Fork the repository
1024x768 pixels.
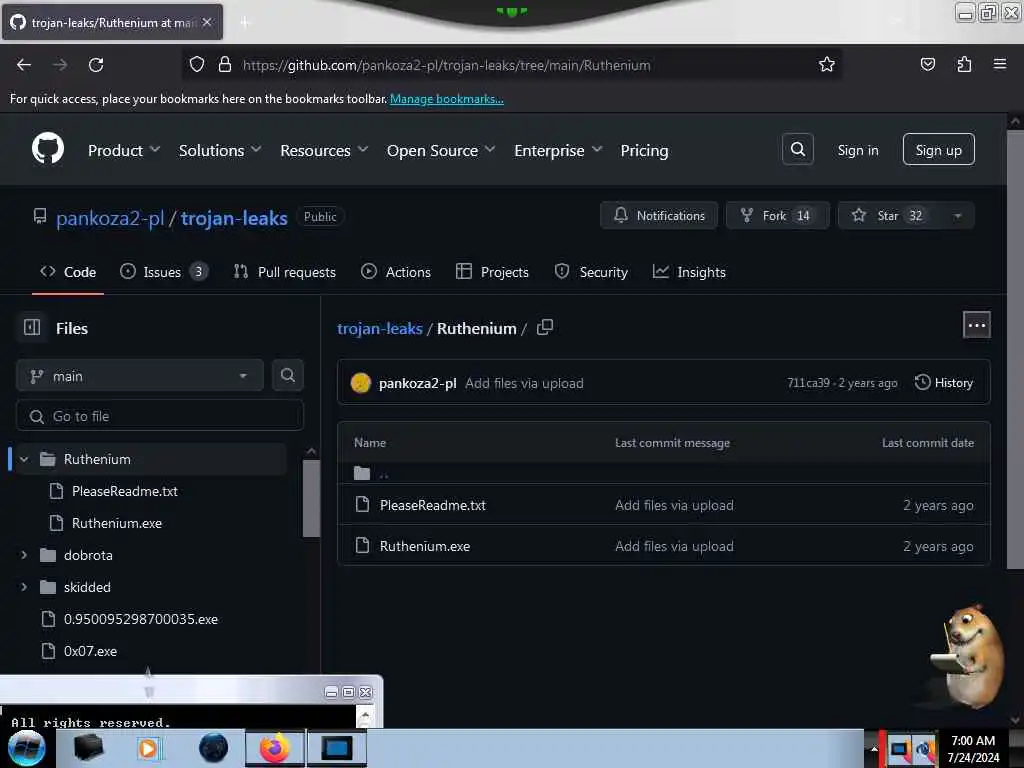777,216
